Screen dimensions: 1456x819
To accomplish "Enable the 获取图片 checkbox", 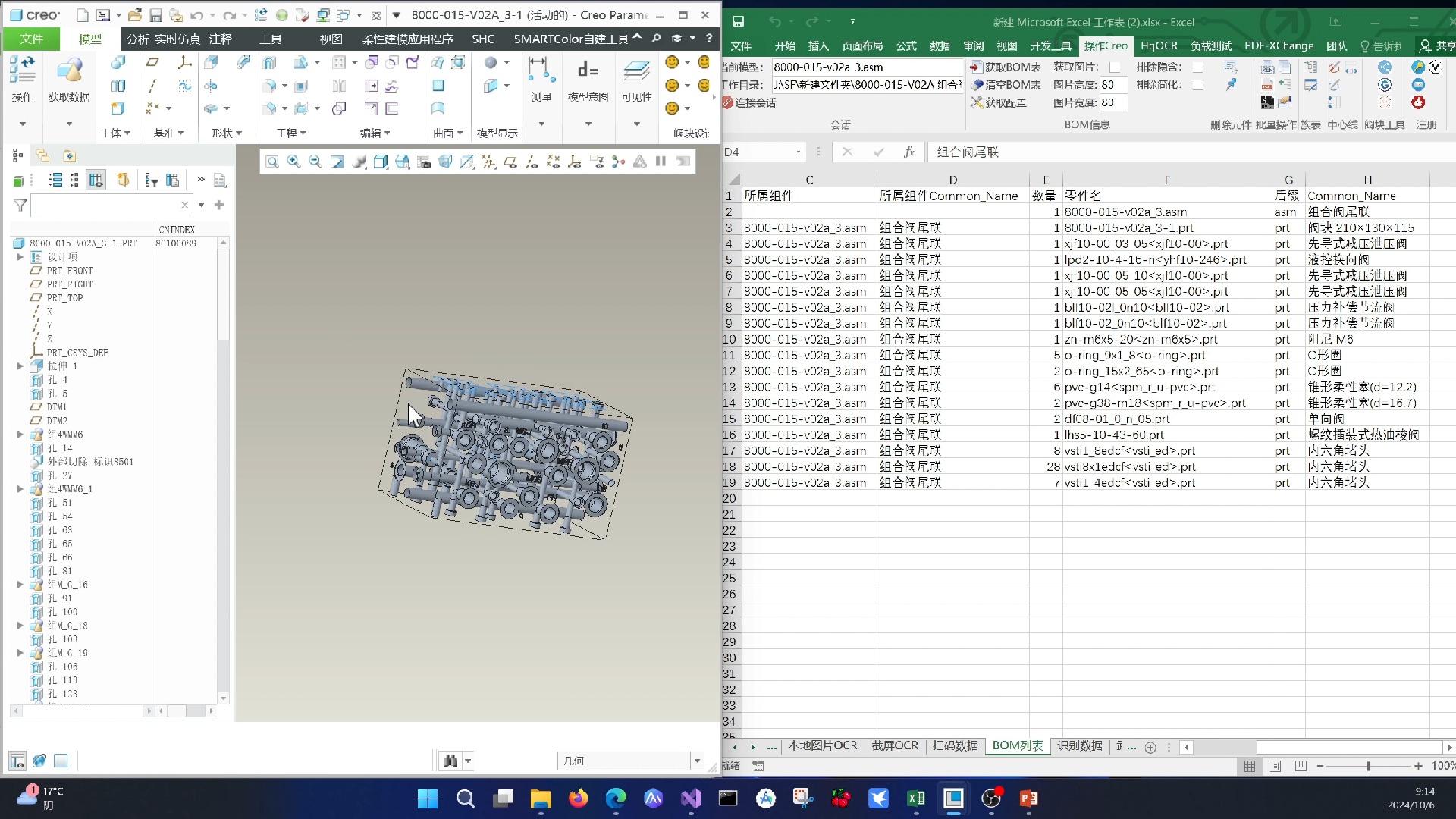I will coord(1114,67).
